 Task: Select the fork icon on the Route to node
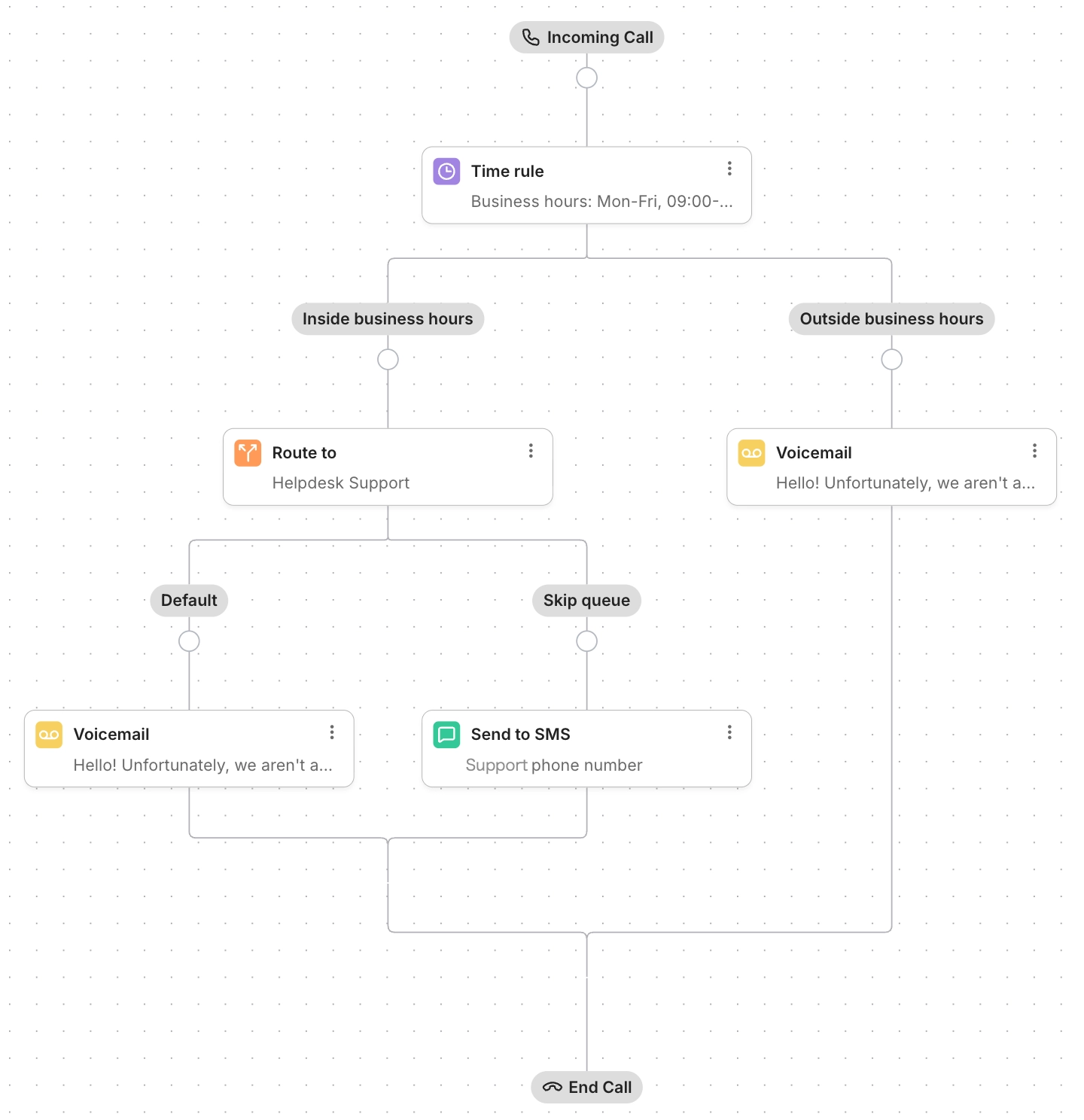pyautogui.click(x=247, y=452)
